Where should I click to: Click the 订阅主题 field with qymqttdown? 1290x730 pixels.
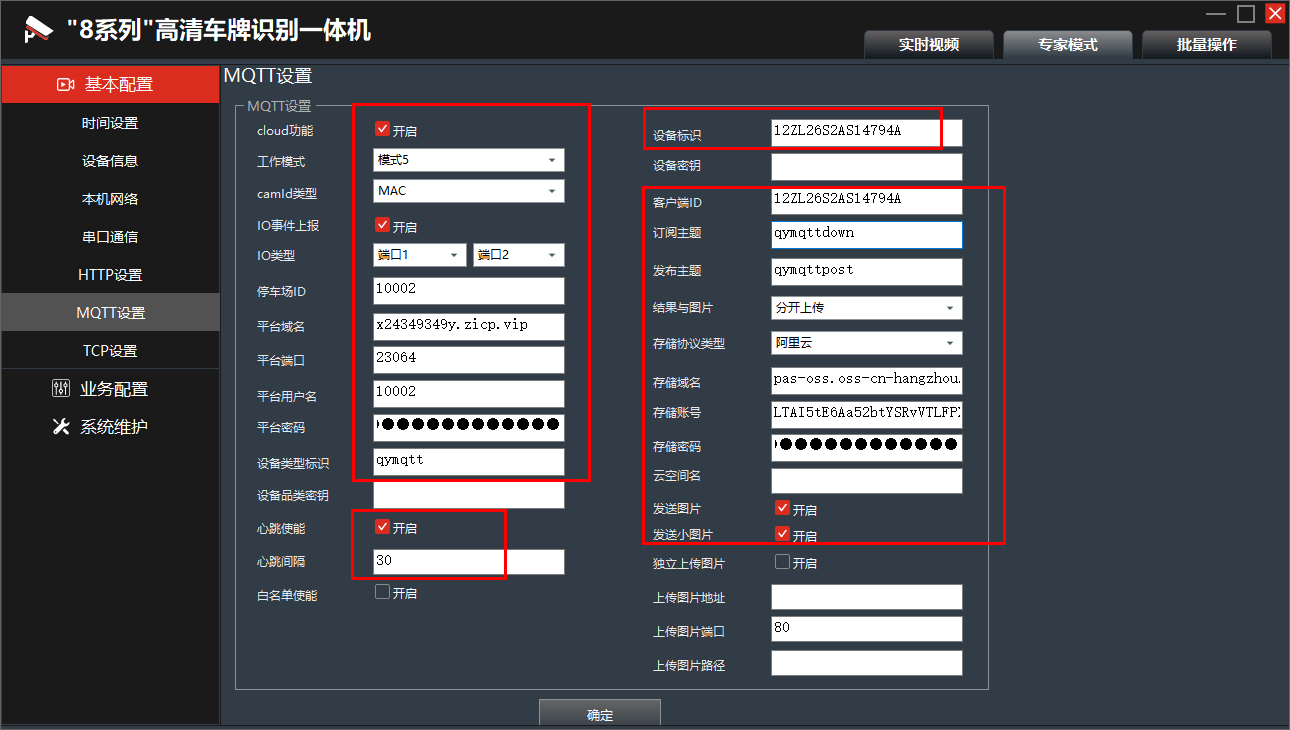point(867,235)
